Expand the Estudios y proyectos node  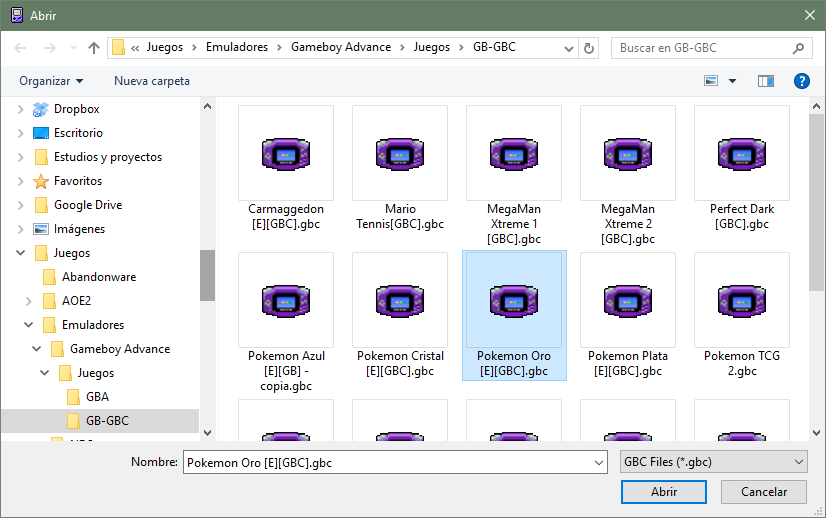click(20, 157)
